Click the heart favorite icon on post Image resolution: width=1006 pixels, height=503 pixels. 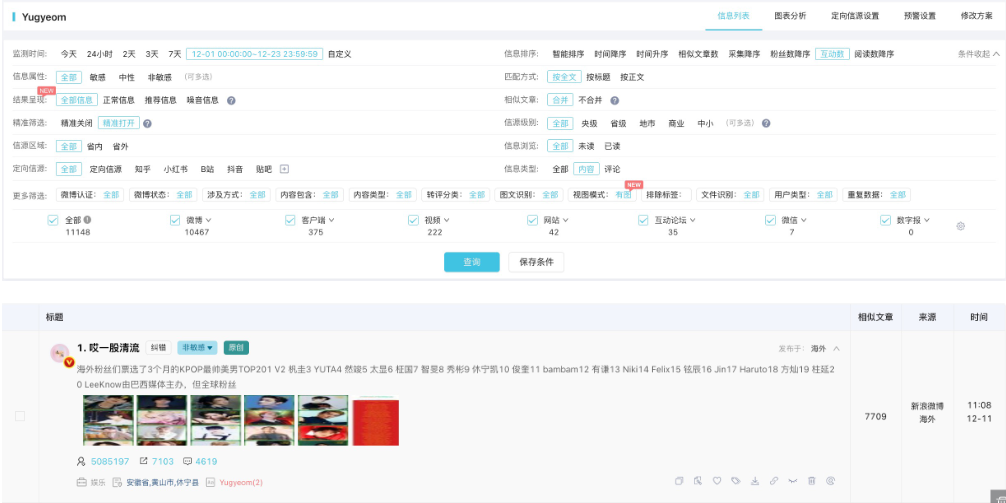tap(716, 481)
